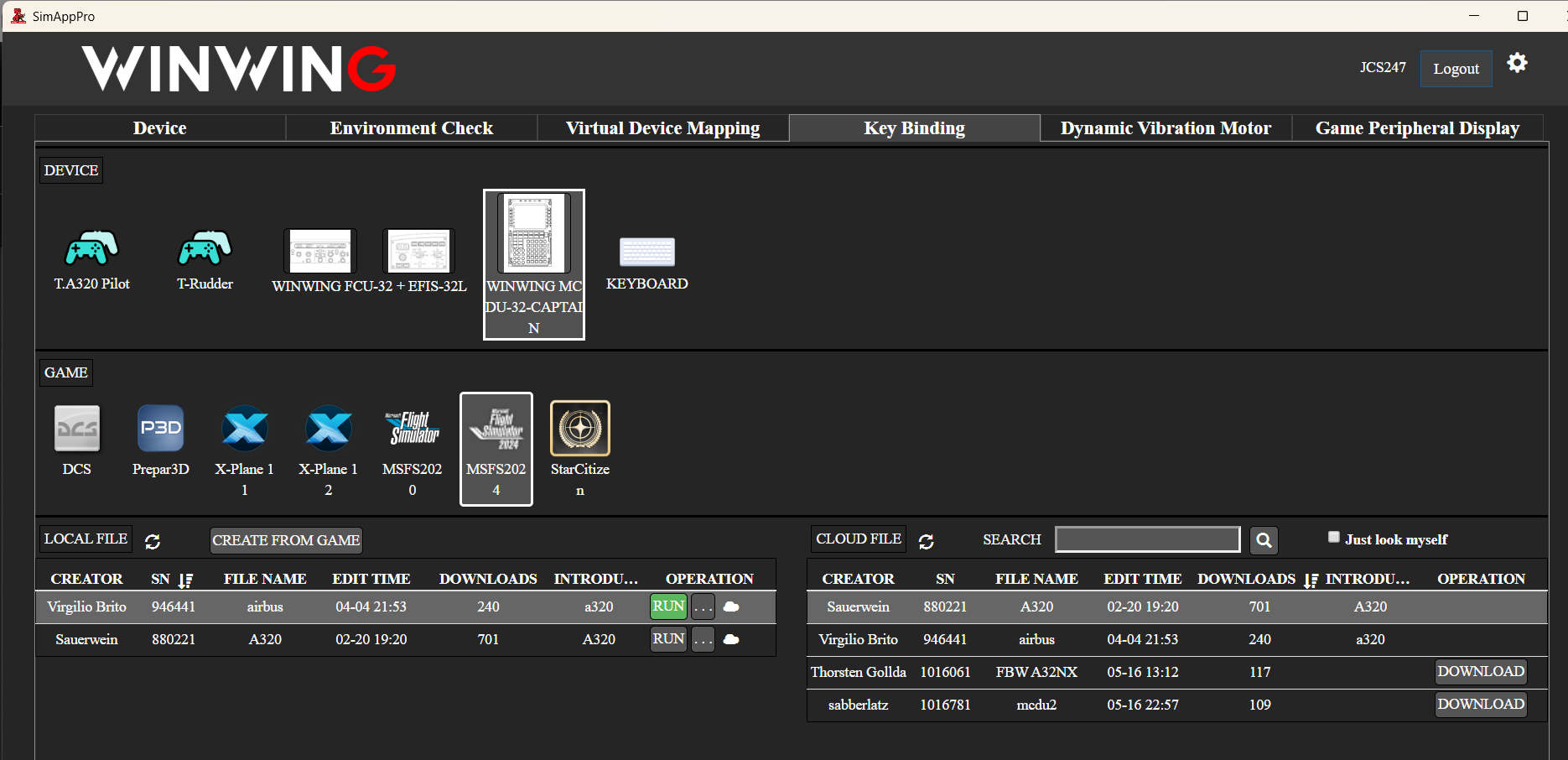Click the LOCAL FILE label button

coord(86,539)
